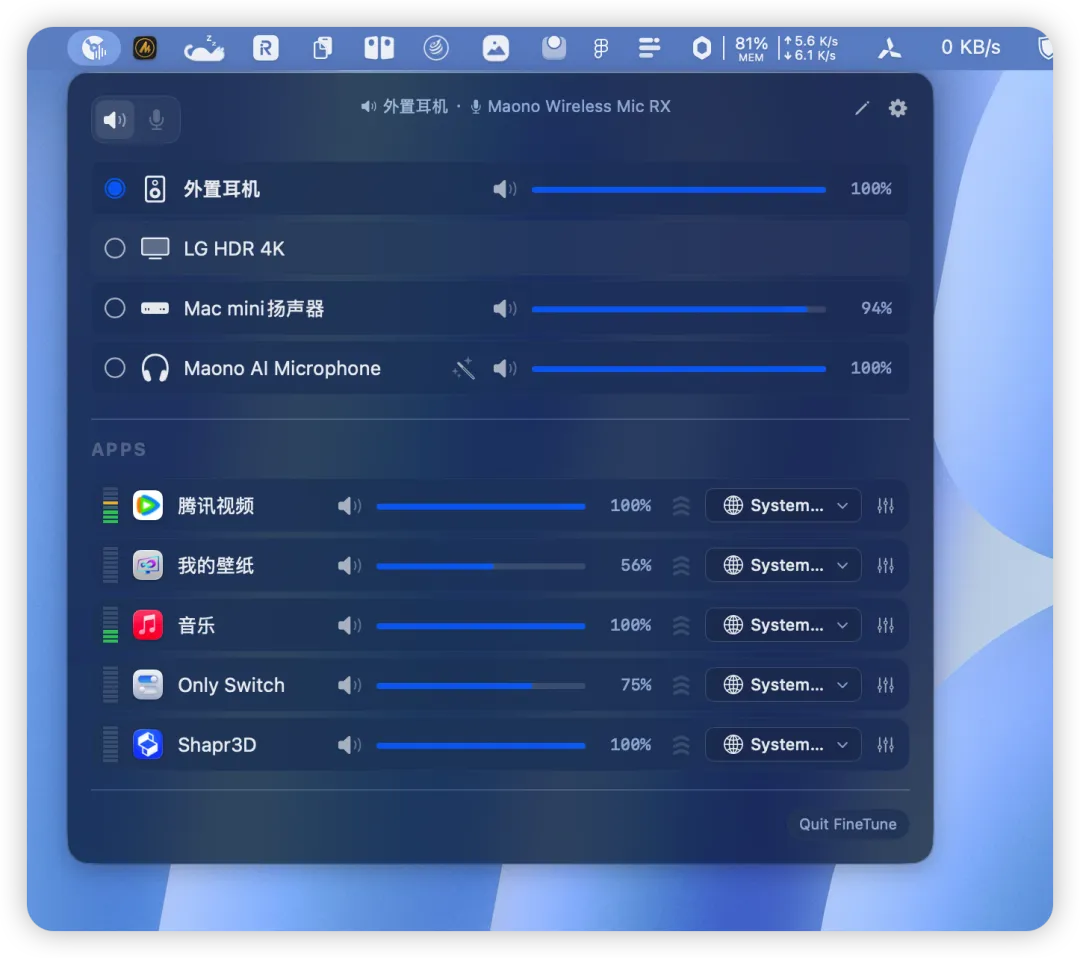1080x958 pixels.
Task: Select Mac mini扬声器 output device
Action: [115, 308]
